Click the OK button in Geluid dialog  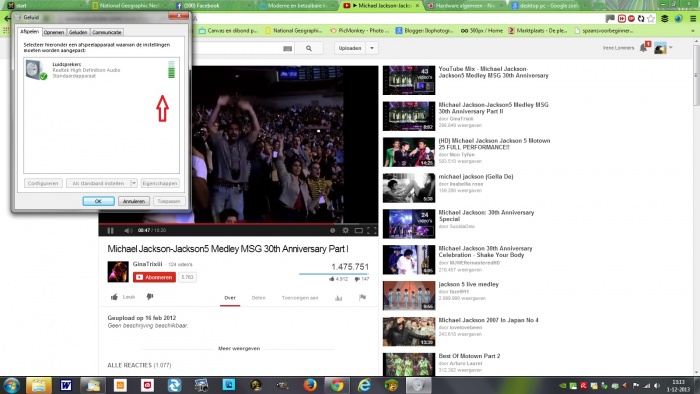pyautogui.click(x=98, y=201)
